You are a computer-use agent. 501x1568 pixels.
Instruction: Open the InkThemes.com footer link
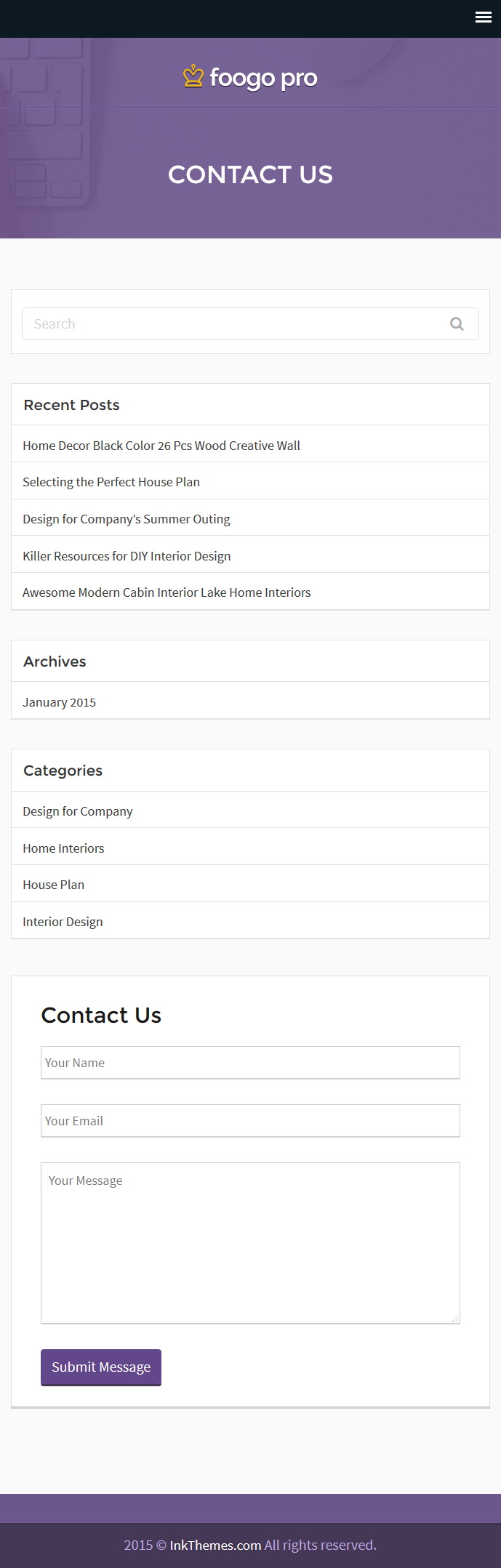pyautogui.click(x=215, y=1545)
